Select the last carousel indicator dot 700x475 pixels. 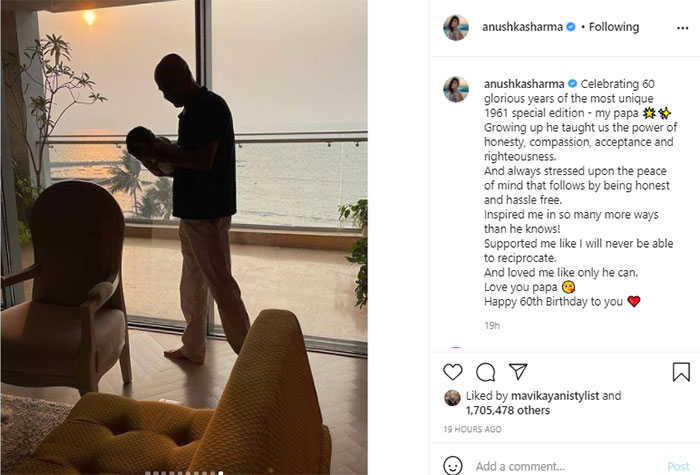pos(221,473)
